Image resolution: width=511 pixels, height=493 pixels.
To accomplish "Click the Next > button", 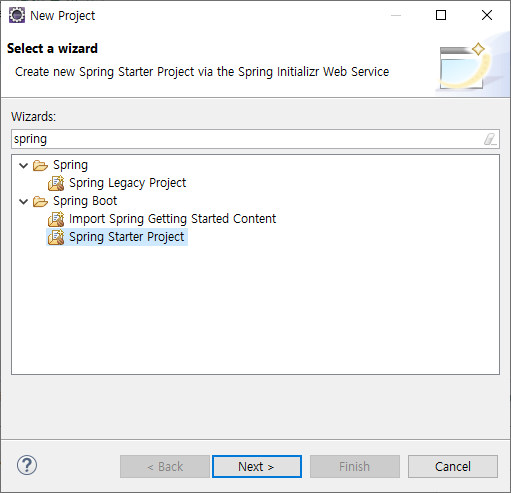I will [257, 466].
